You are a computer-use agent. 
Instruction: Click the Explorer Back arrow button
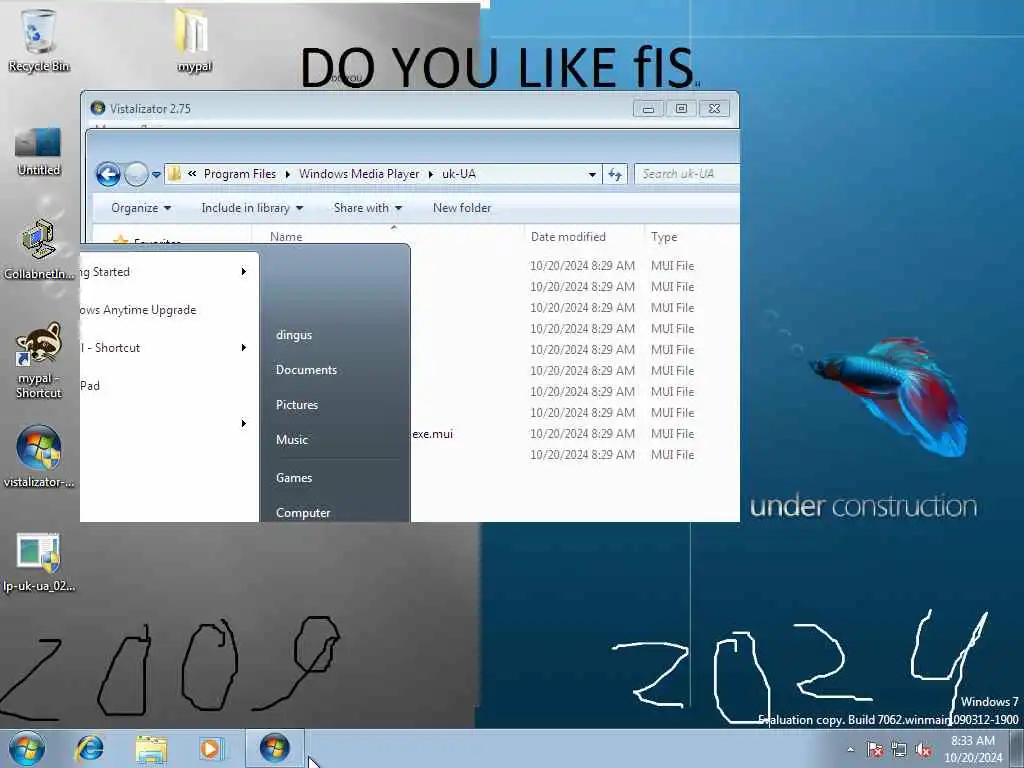pos(108,174)
